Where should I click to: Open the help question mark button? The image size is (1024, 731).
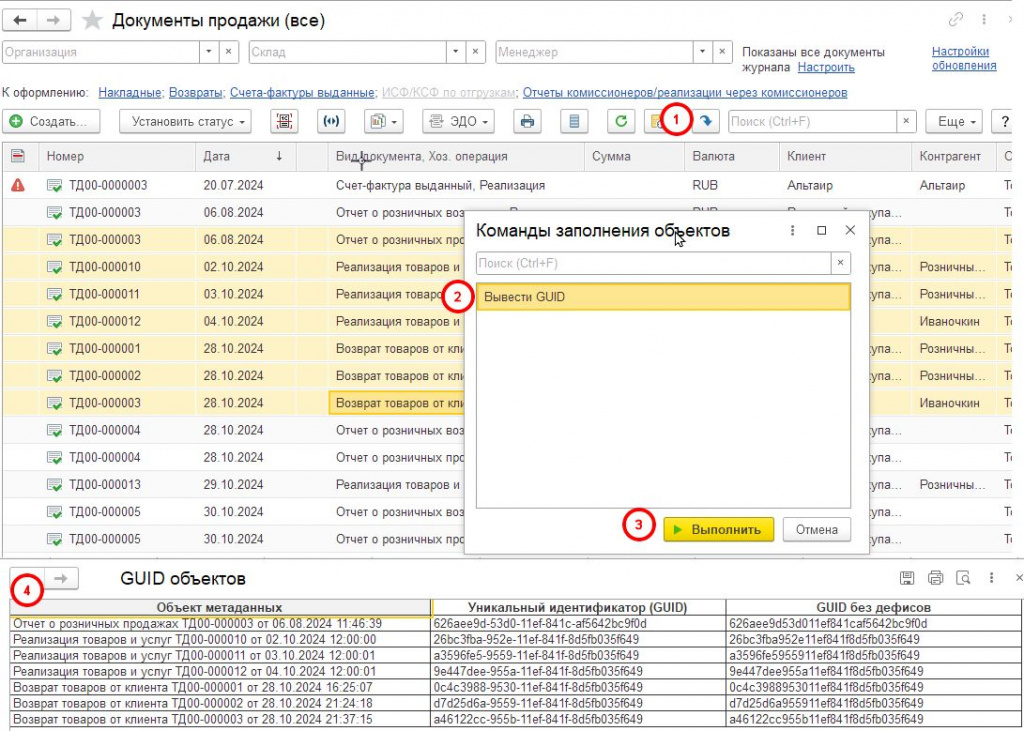[x=1004, y=122]
